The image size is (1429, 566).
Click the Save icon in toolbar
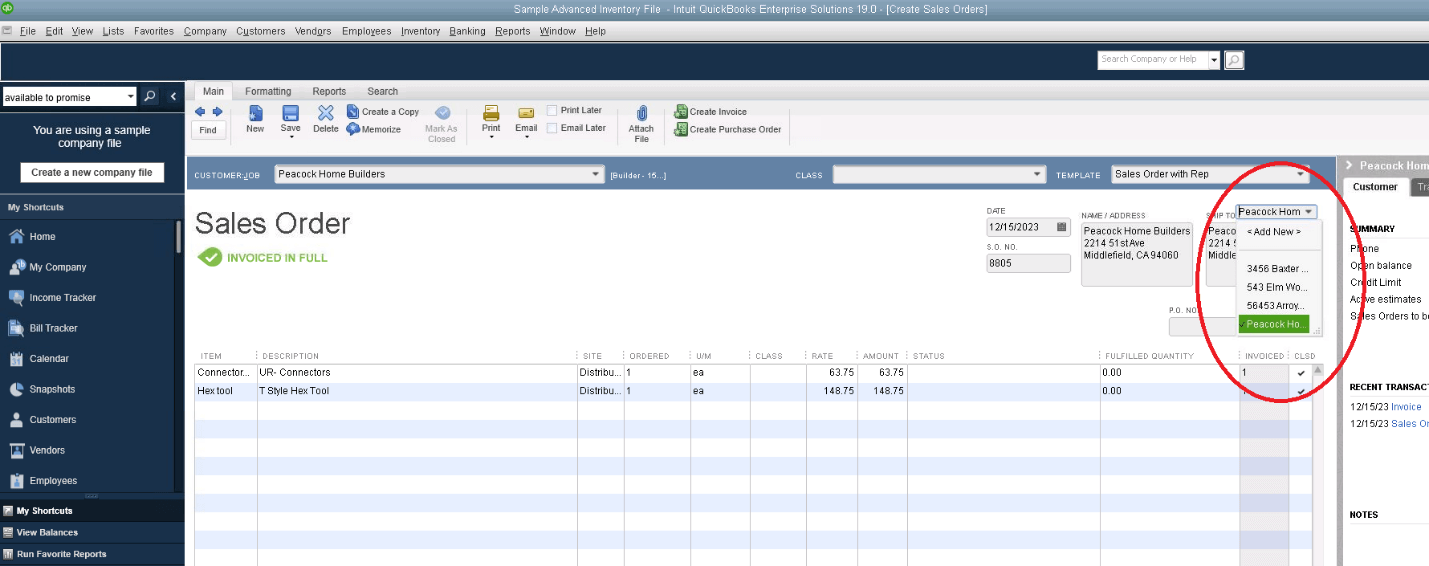(x=290, y=114)
